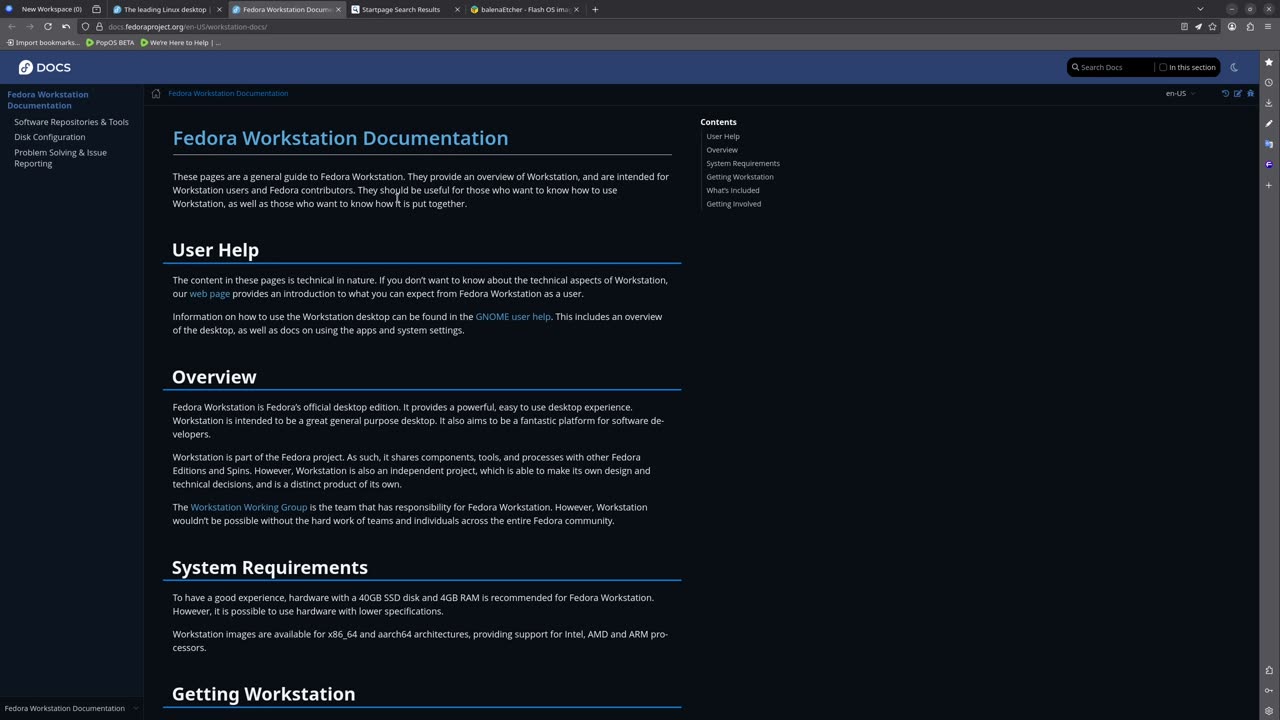Expand bottom Fedora Workstation Documentation version selector
1280x720 pixels.
pos(70,708)
